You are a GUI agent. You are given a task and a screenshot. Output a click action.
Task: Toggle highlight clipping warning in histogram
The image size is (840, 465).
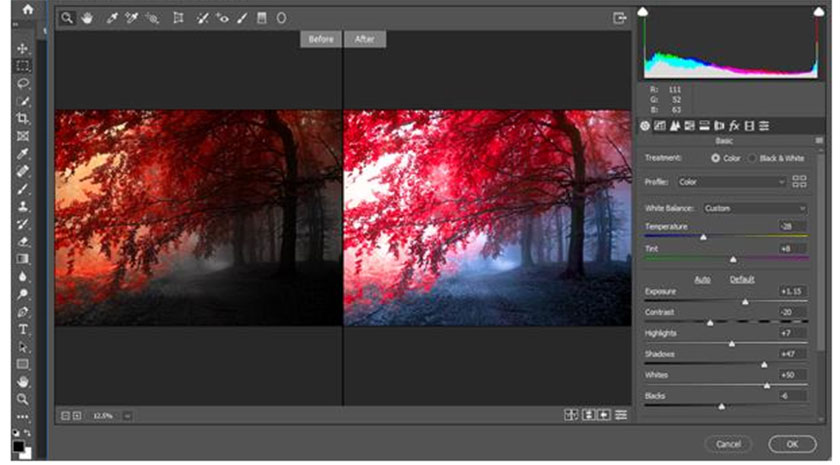[x=819, y=11]
